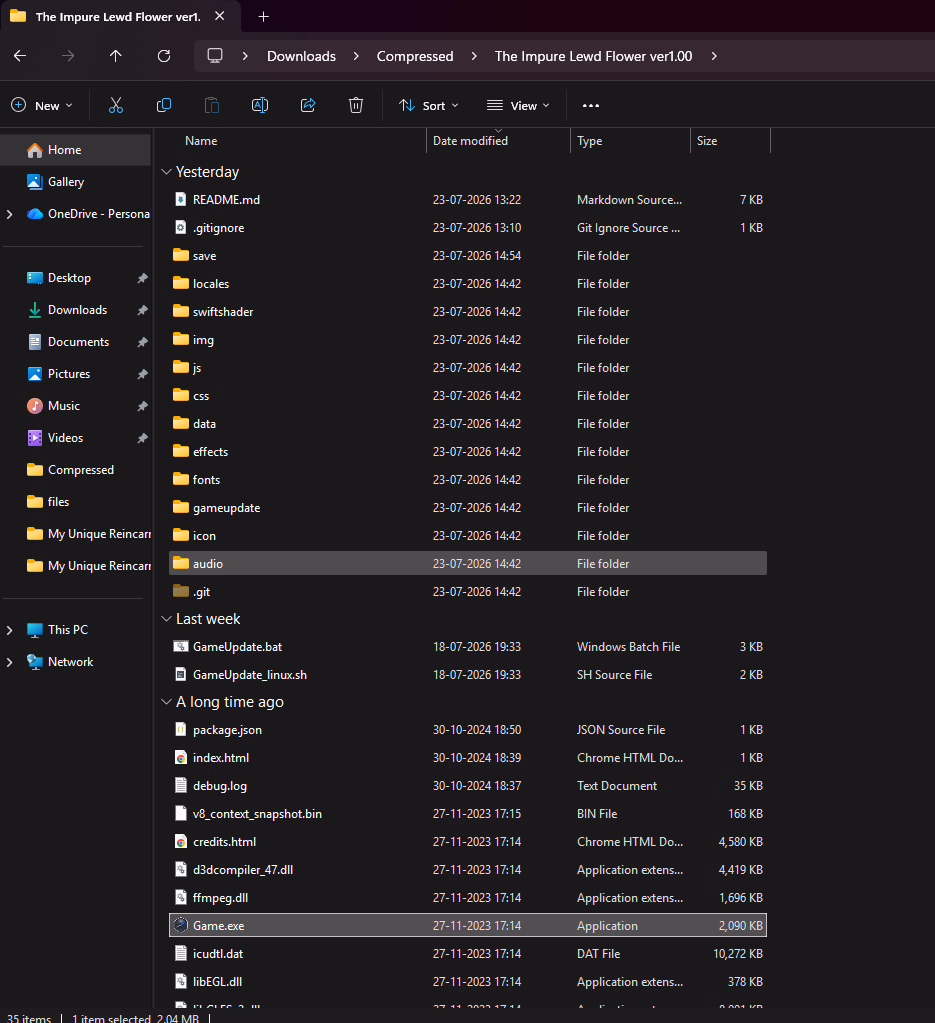This screenshot has height=1023, width=935.
Task: Select v8_context_snapshot.bin file
Action: 468,814
